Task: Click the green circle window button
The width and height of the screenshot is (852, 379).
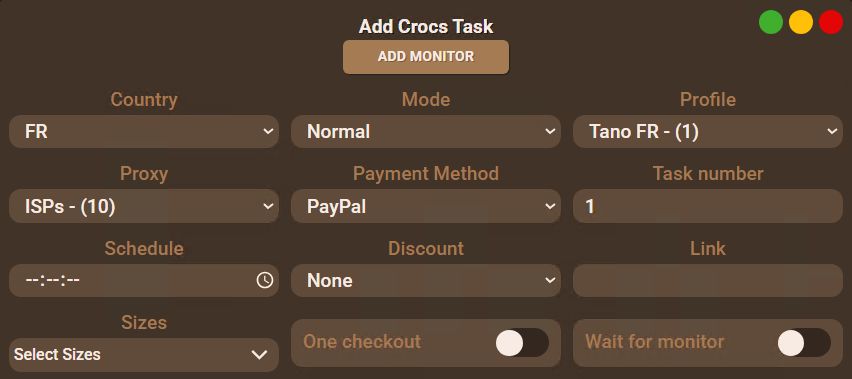Action: coord(770,22)
